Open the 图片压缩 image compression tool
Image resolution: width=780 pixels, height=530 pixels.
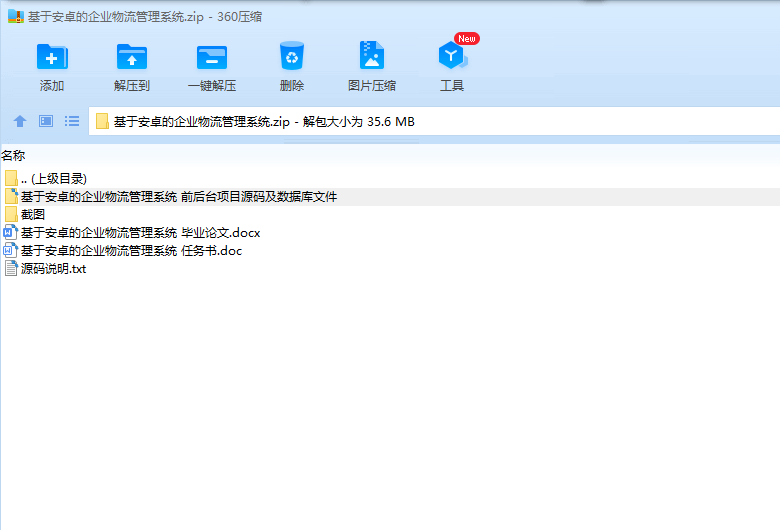click(372, 55)
